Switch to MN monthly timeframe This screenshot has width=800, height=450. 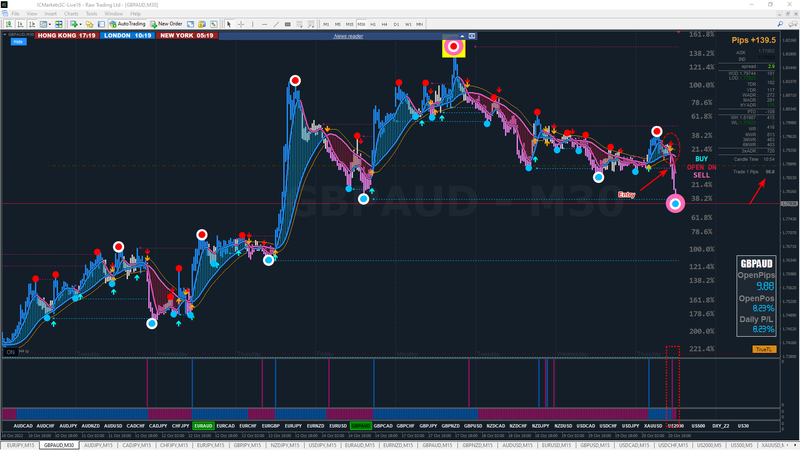coord(420,24)
